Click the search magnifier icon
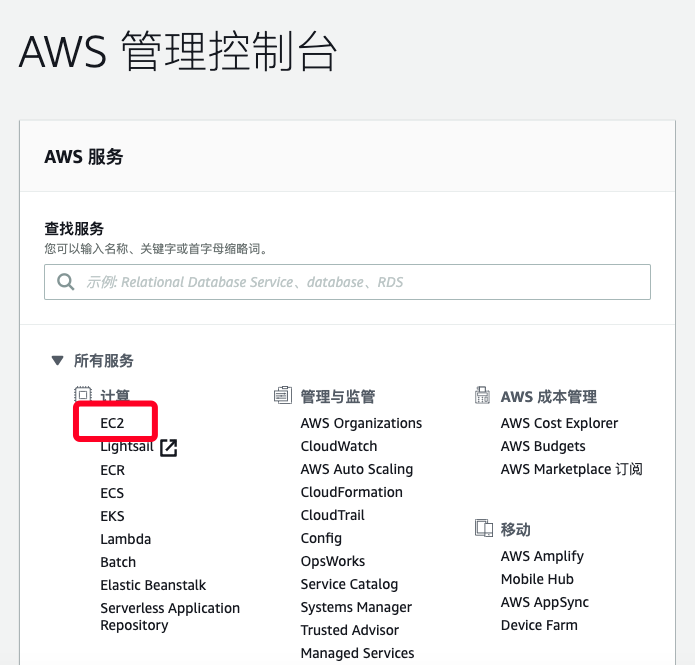 pyautogui.click(x=66, y=282)
